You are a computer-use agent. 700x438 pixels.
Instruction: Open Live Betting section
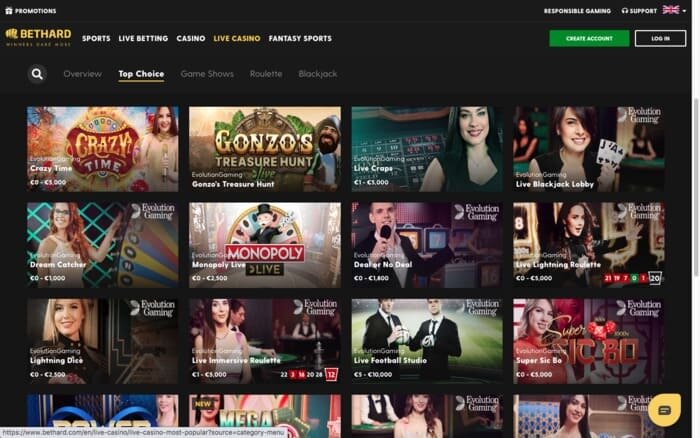click(x=143, y=38)
